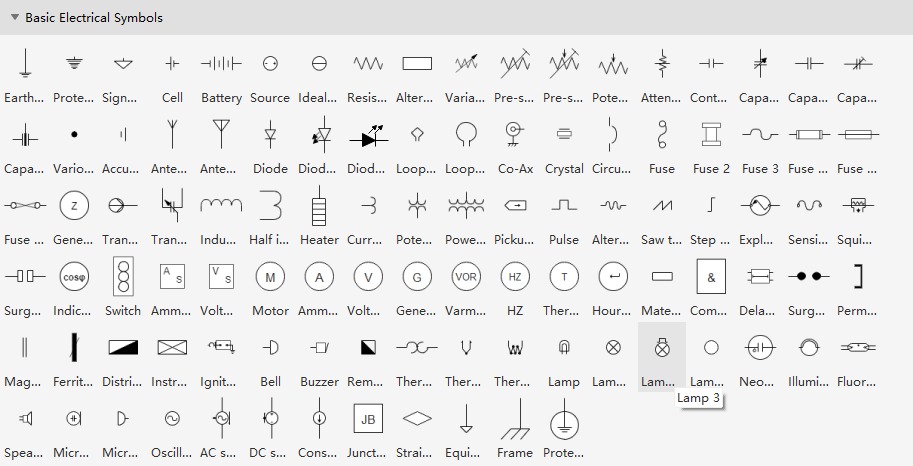Pick the Attenuator symbol

click(x=661, y=63)
